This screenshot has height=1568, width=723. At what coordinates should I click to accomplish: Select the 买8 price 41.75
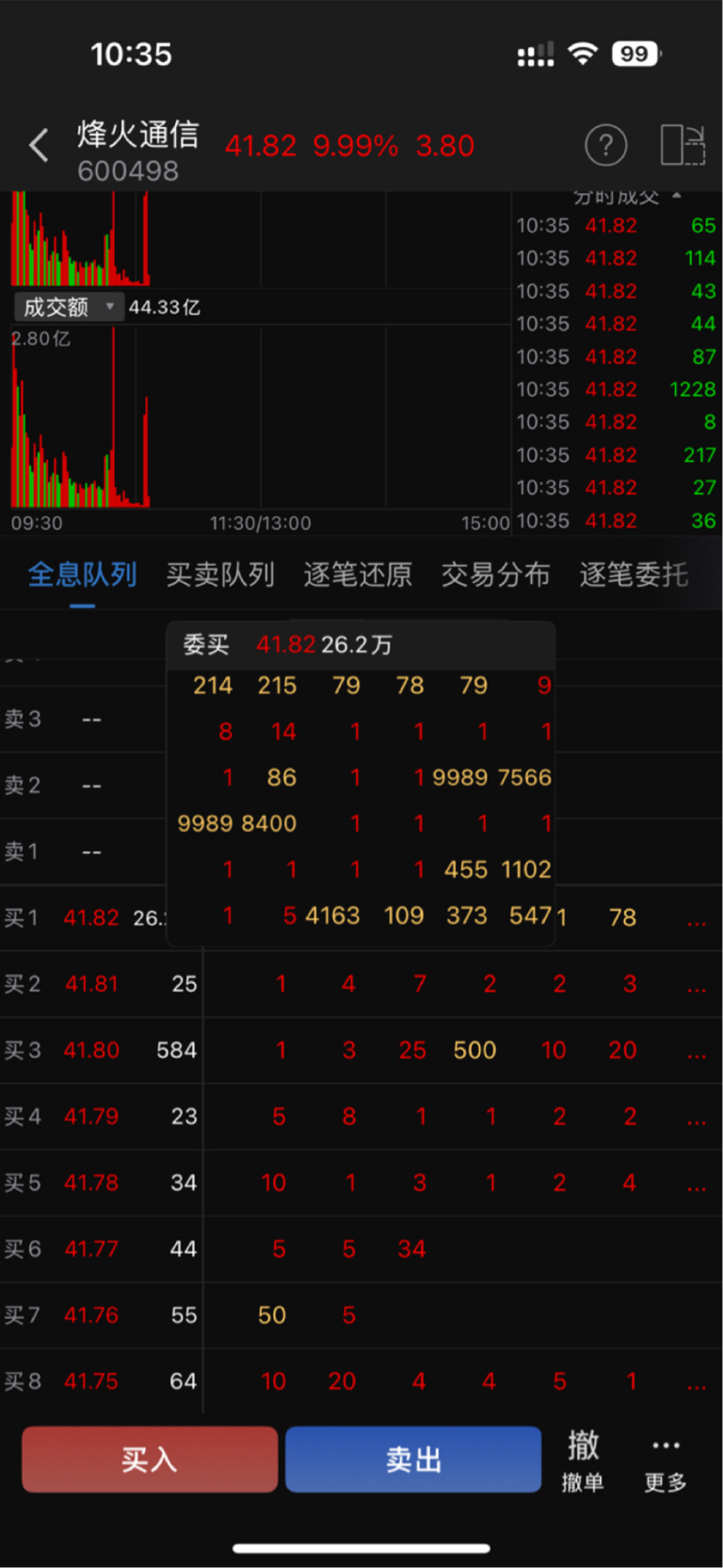pyautogui.click(x=91, y=1382)
